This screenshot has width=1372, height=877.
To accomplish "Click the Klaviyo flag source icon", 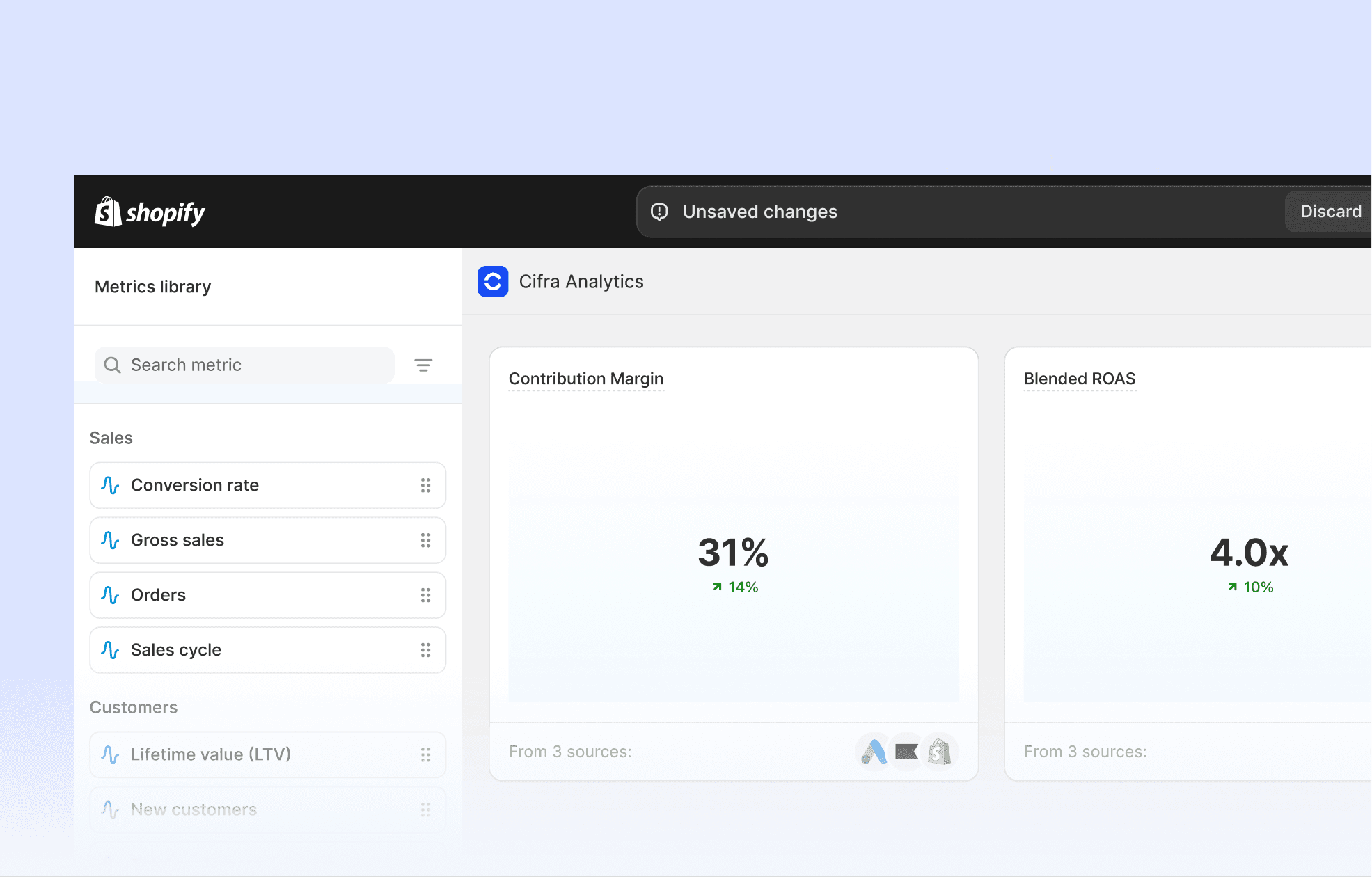I will point(906,752).
